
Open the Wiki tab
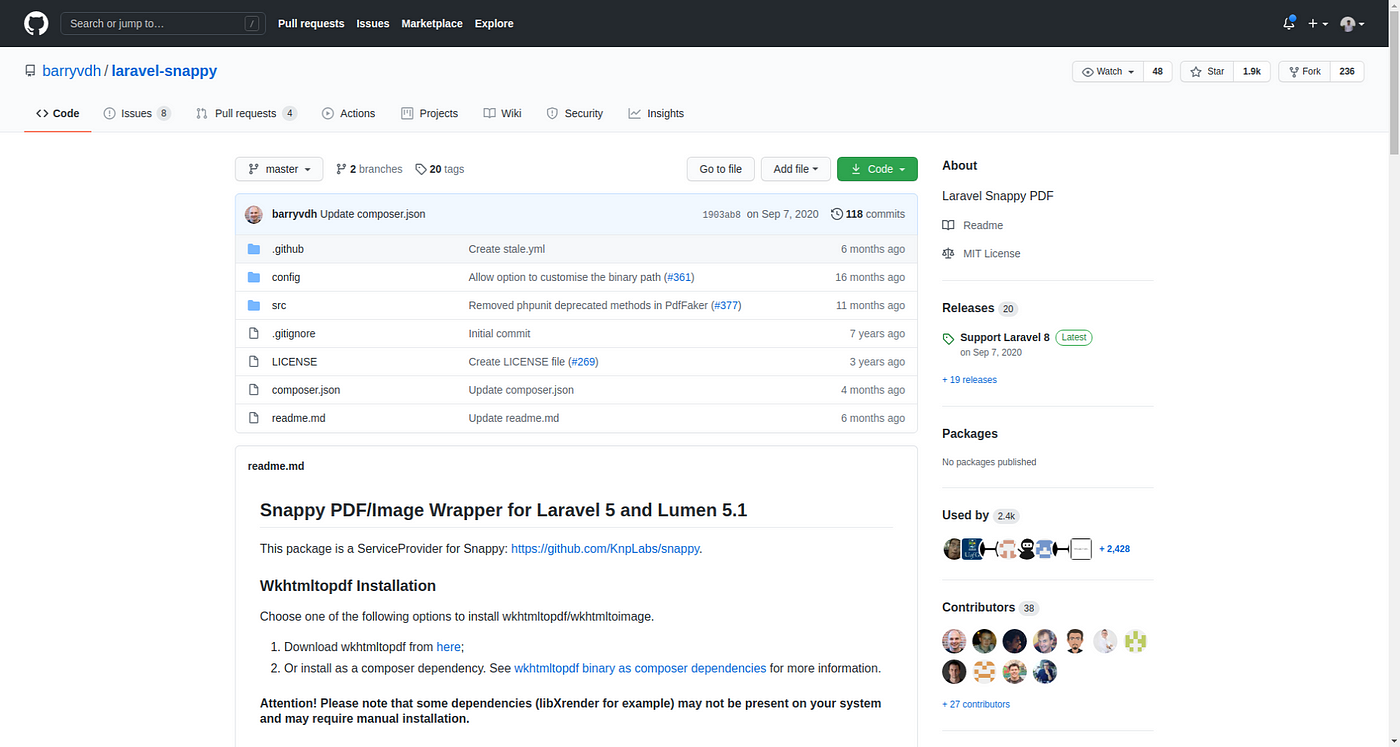(x=502, y=113)
